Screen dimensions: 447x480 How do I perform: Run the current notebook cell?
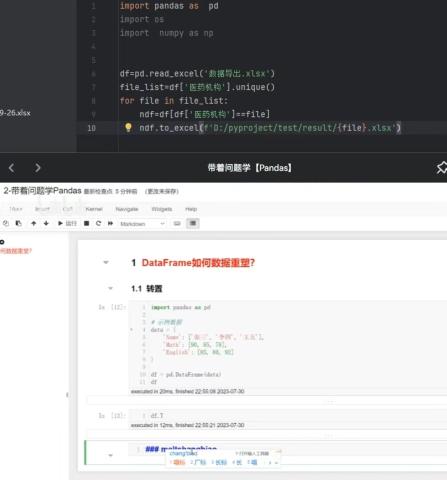point(67,223)
